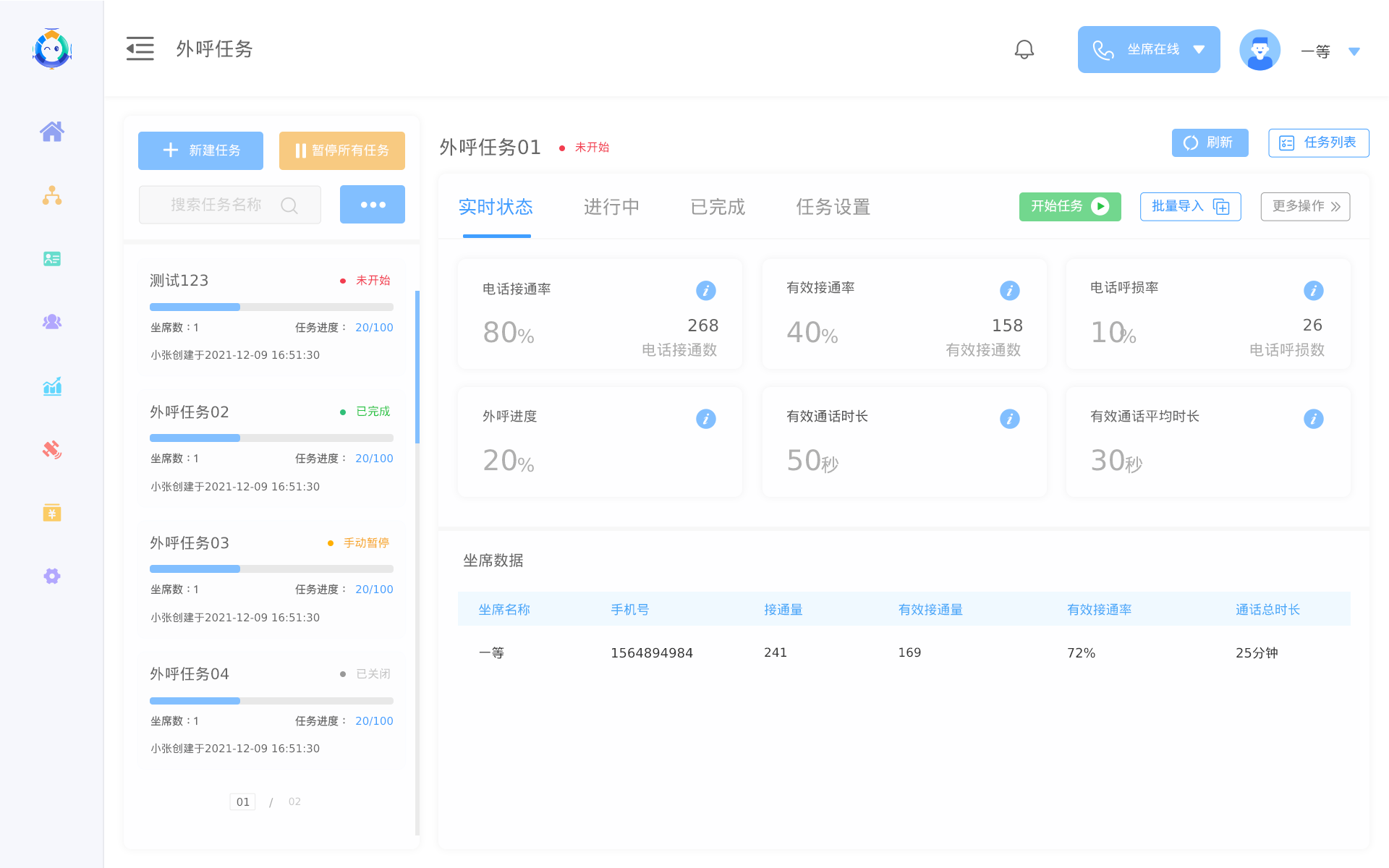Open the Home icon in the sidebar
1389x868 pixels.
coord(52,132)
